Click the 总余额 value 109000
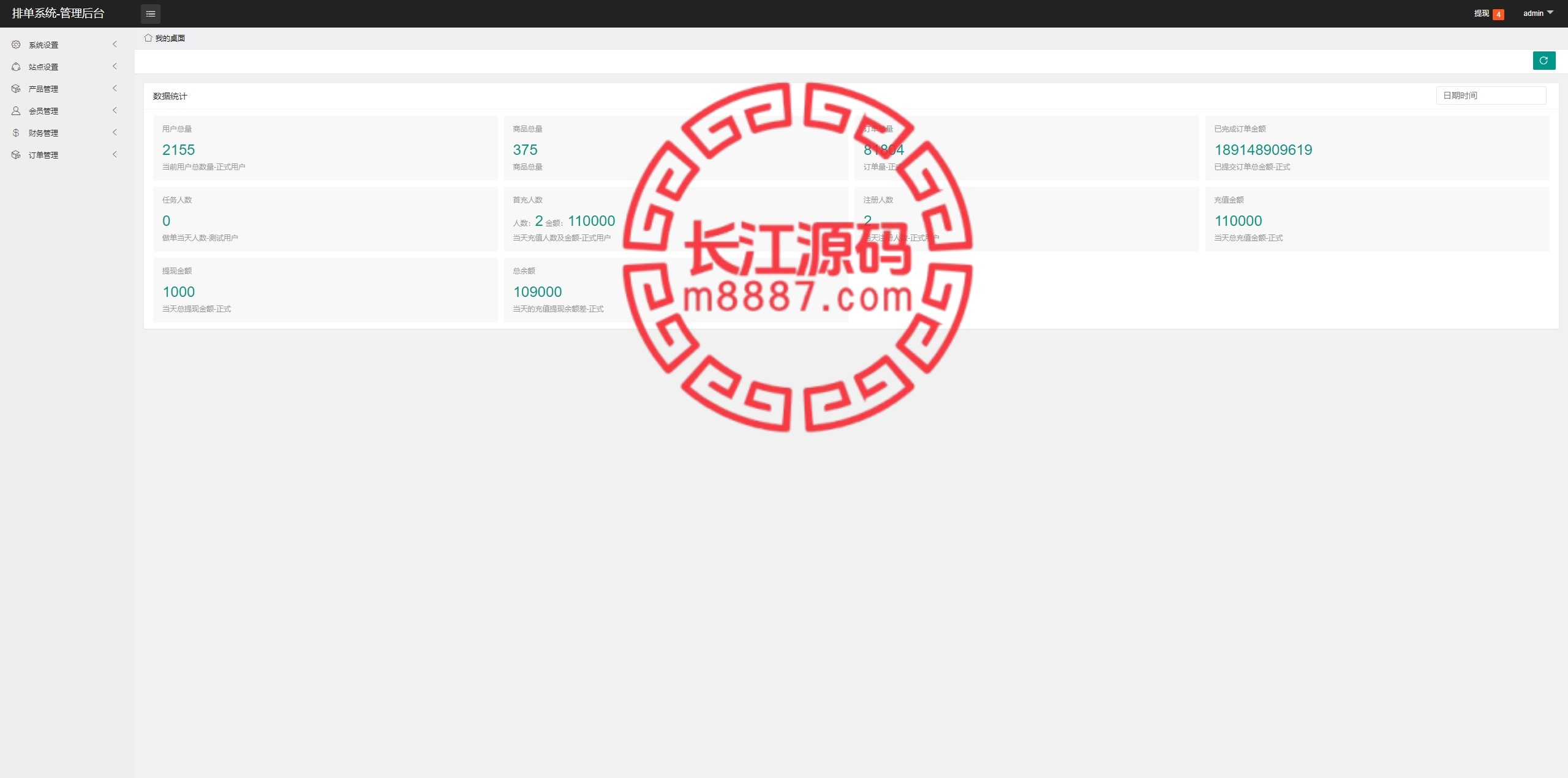This screenshot has width=1568, height=778. [537, 292]
